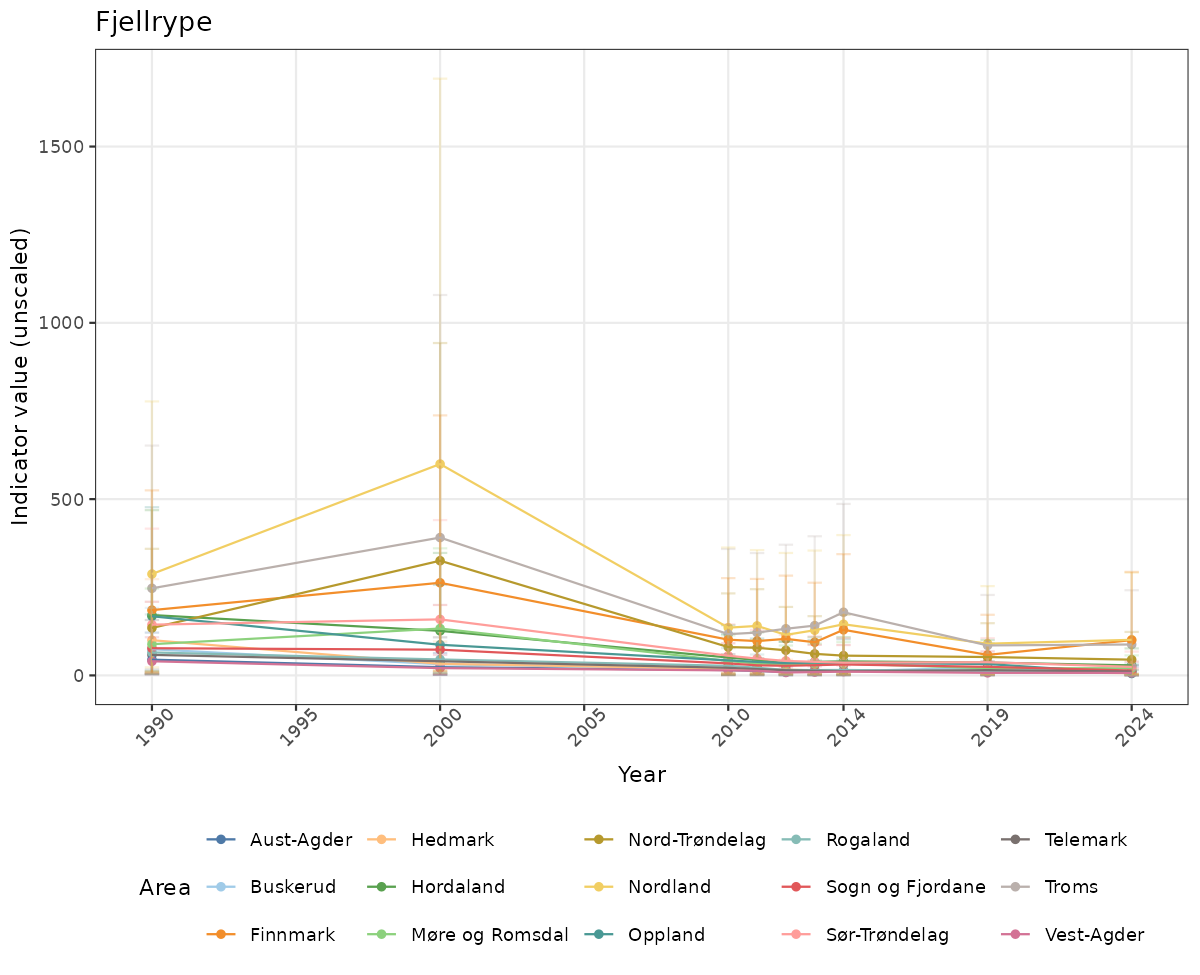
Task: Select the Hedmark legend label
Action: point(452,840)
